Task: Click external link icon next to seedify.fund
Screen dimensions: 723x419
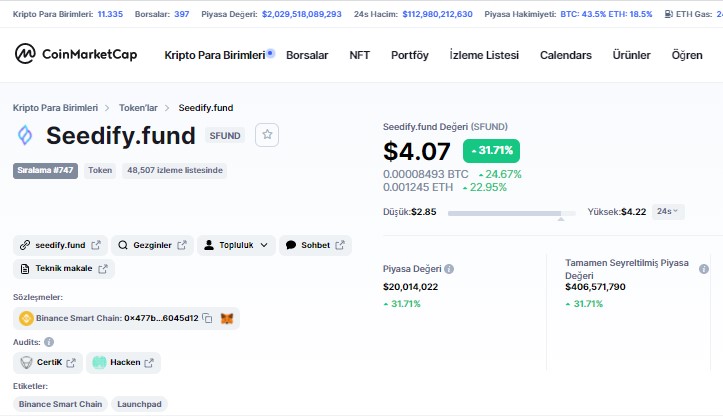Action: point(95,245)
